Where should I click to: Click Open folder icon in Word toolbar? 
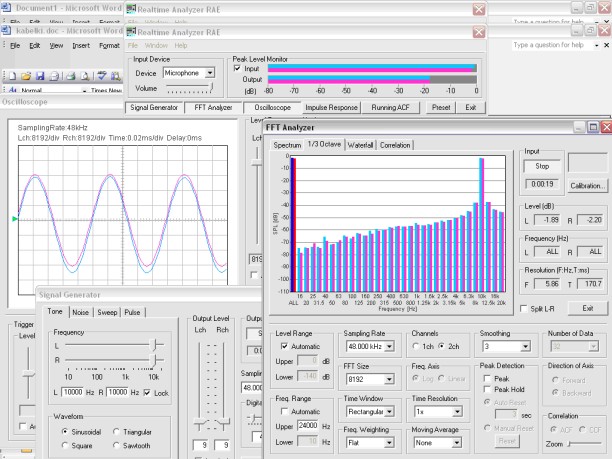coord(26,76)
